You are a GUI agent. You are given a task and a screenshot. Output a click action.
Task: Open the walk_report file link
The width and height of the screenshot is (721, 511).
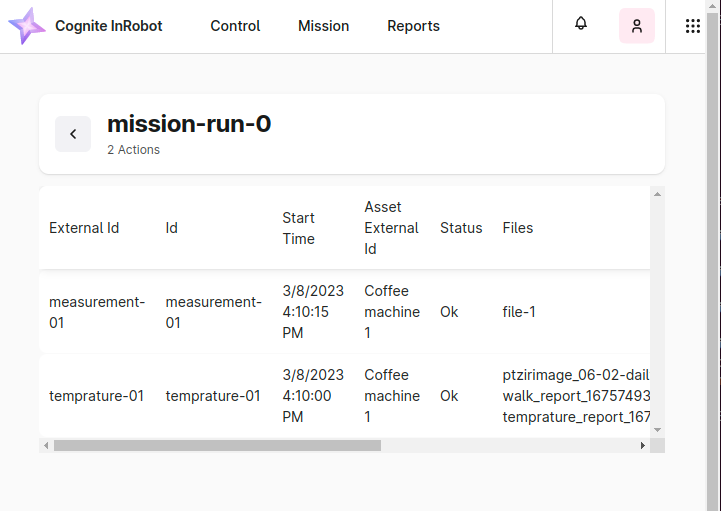tap(576, 396)
